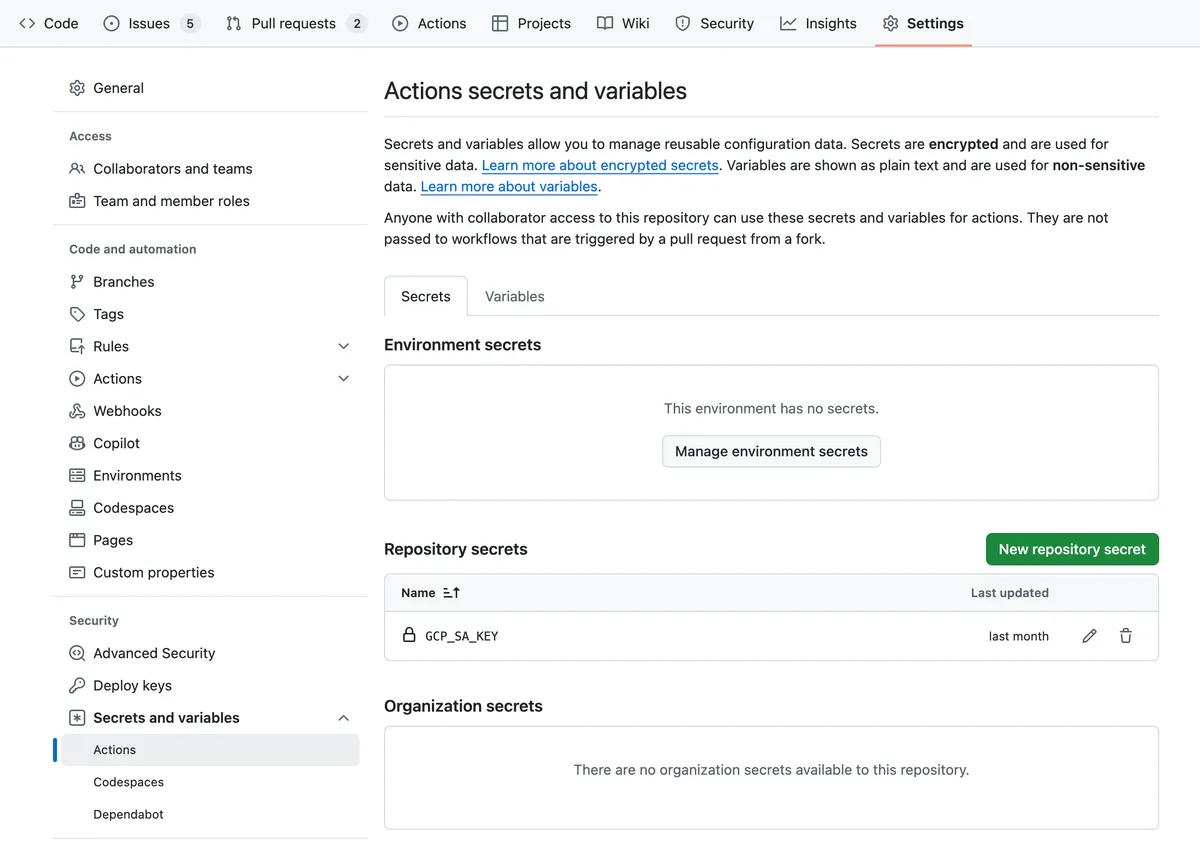Collapse Secrets and variables chevron

pos(344,718)
